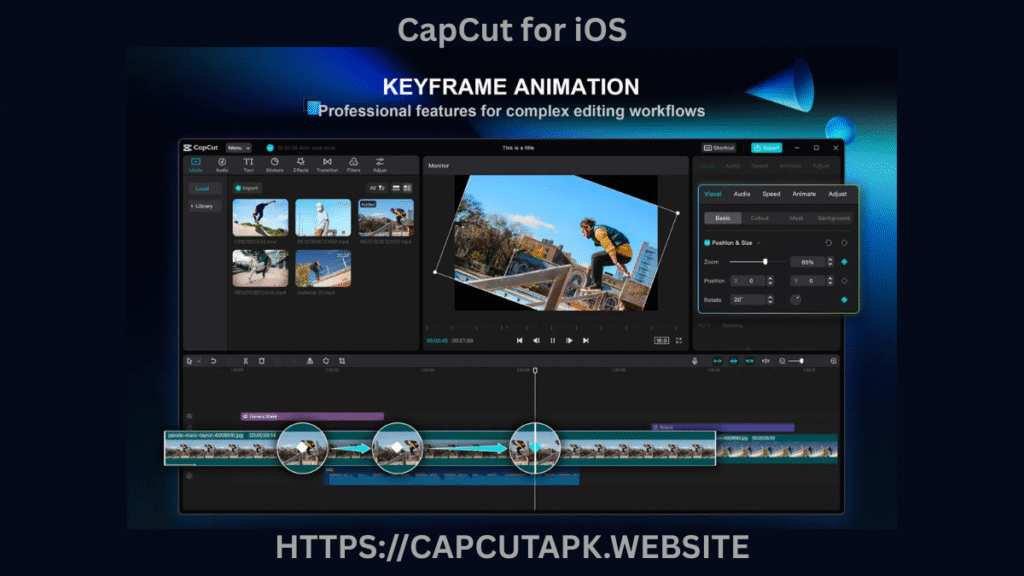Screen dimensions: 1024x576
Task: Select the Basic sub-tab
Action: [722, 217]
